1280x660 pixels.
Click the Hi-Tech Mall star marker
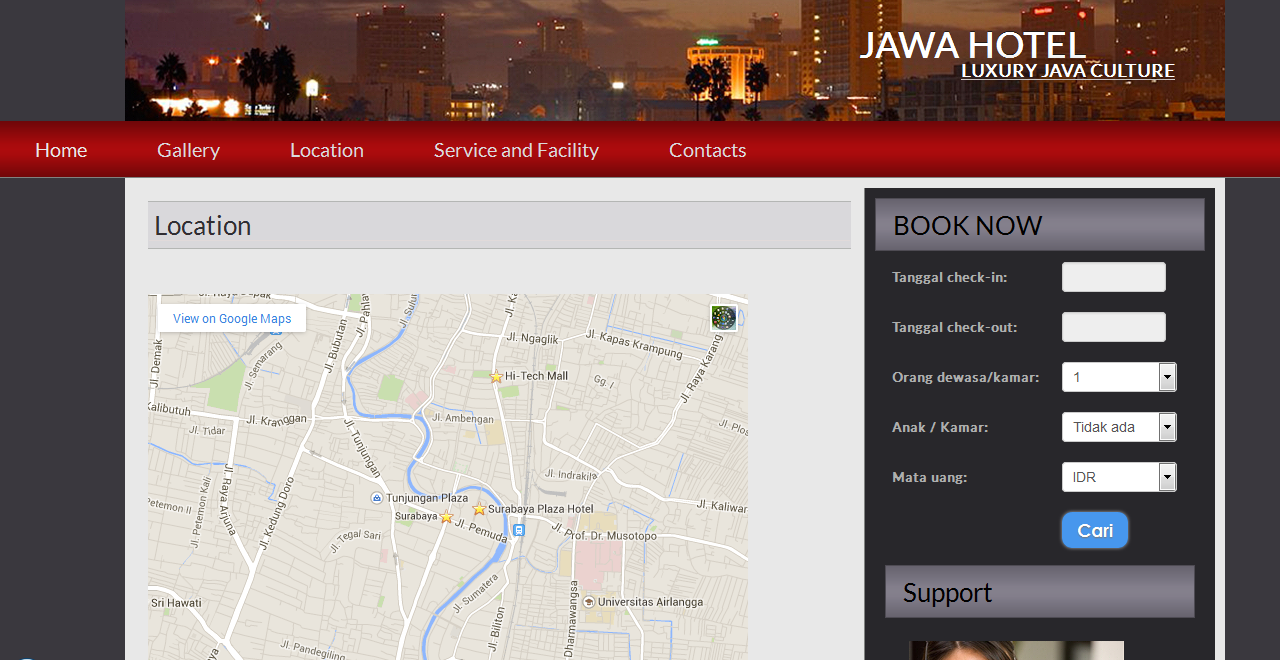coord(496,376)
